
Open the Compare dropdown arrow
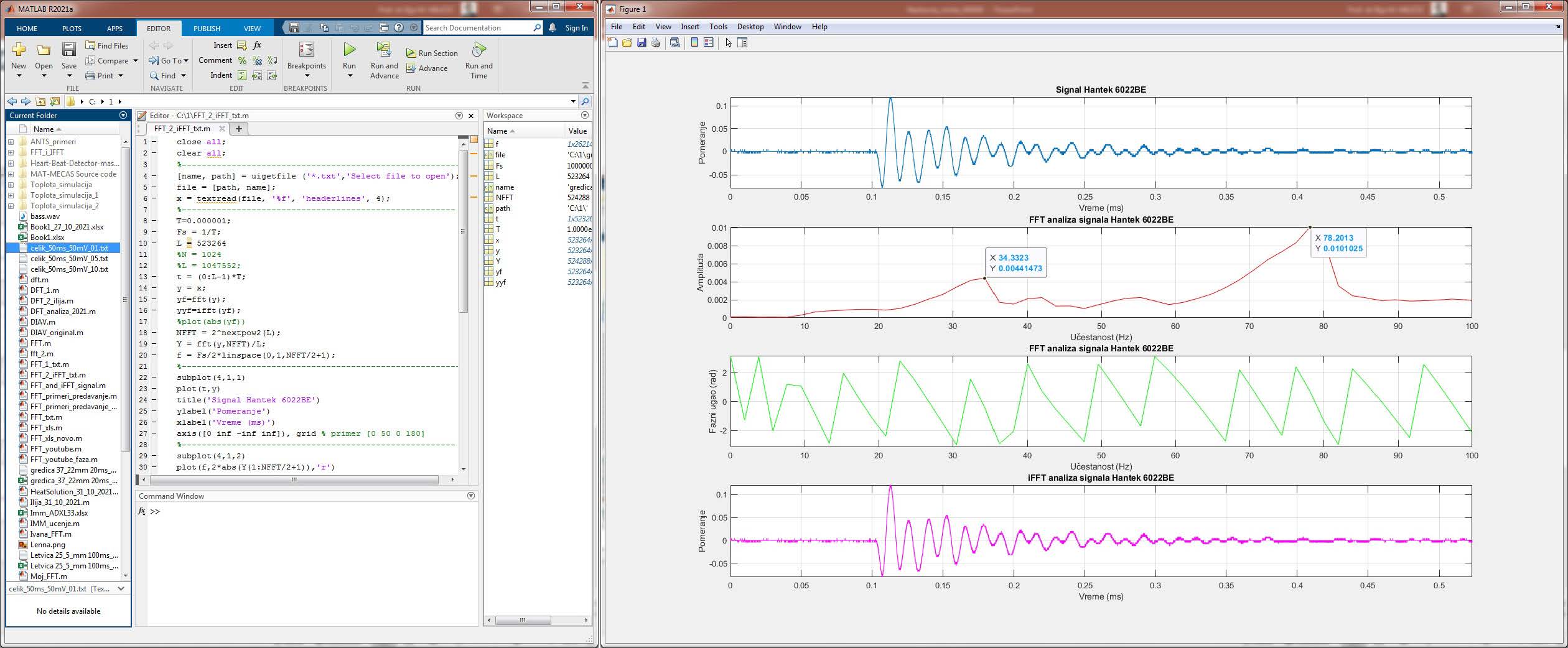pyautogui.click(x=135, y=61)
